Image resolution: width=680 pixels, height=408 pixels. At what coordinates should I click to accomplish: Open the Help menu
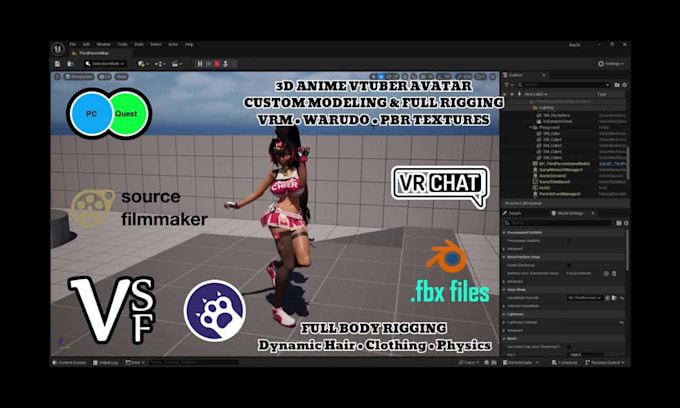(189, 44)
